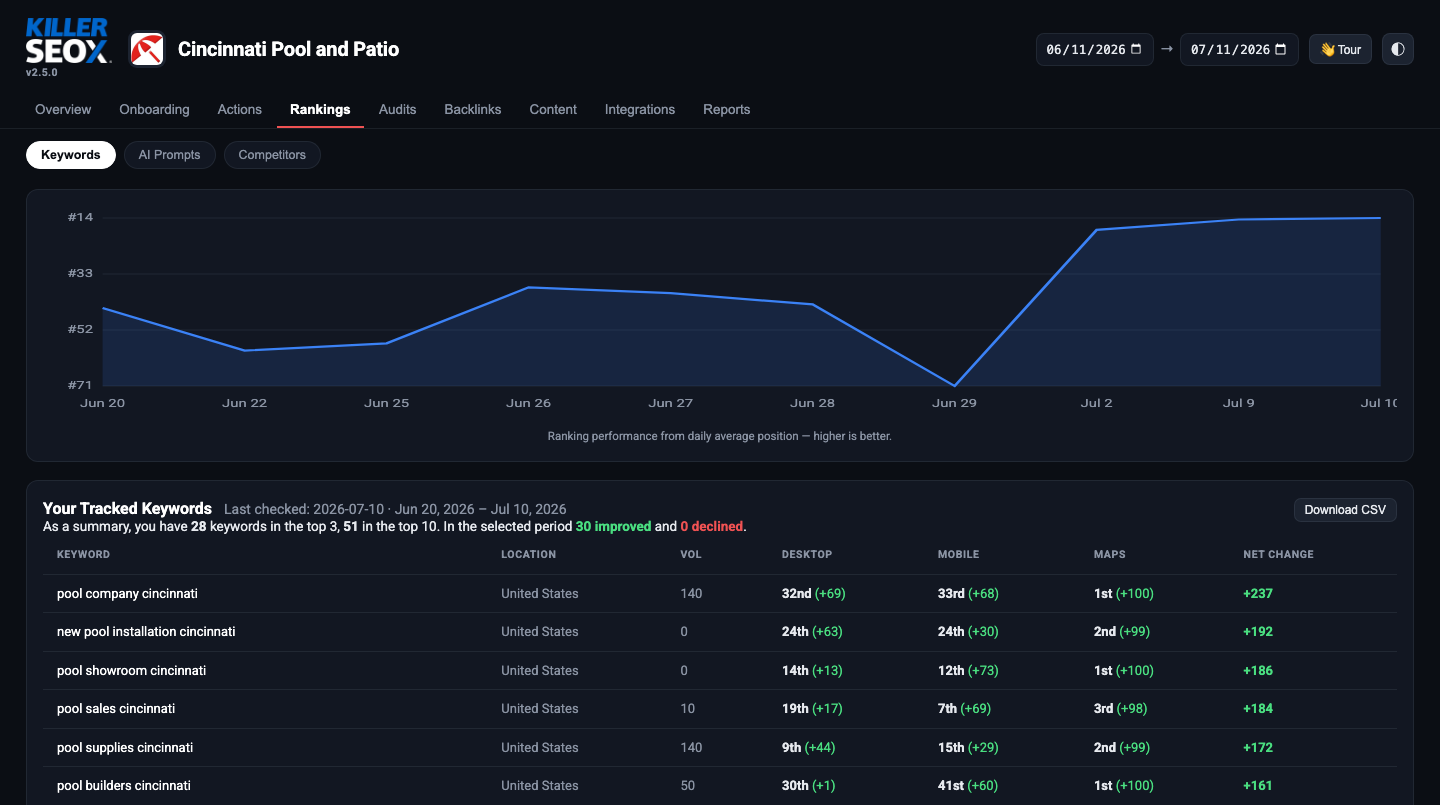Open the Overview tab
The width and height of the screenshot is (1440, 805).
63,109
